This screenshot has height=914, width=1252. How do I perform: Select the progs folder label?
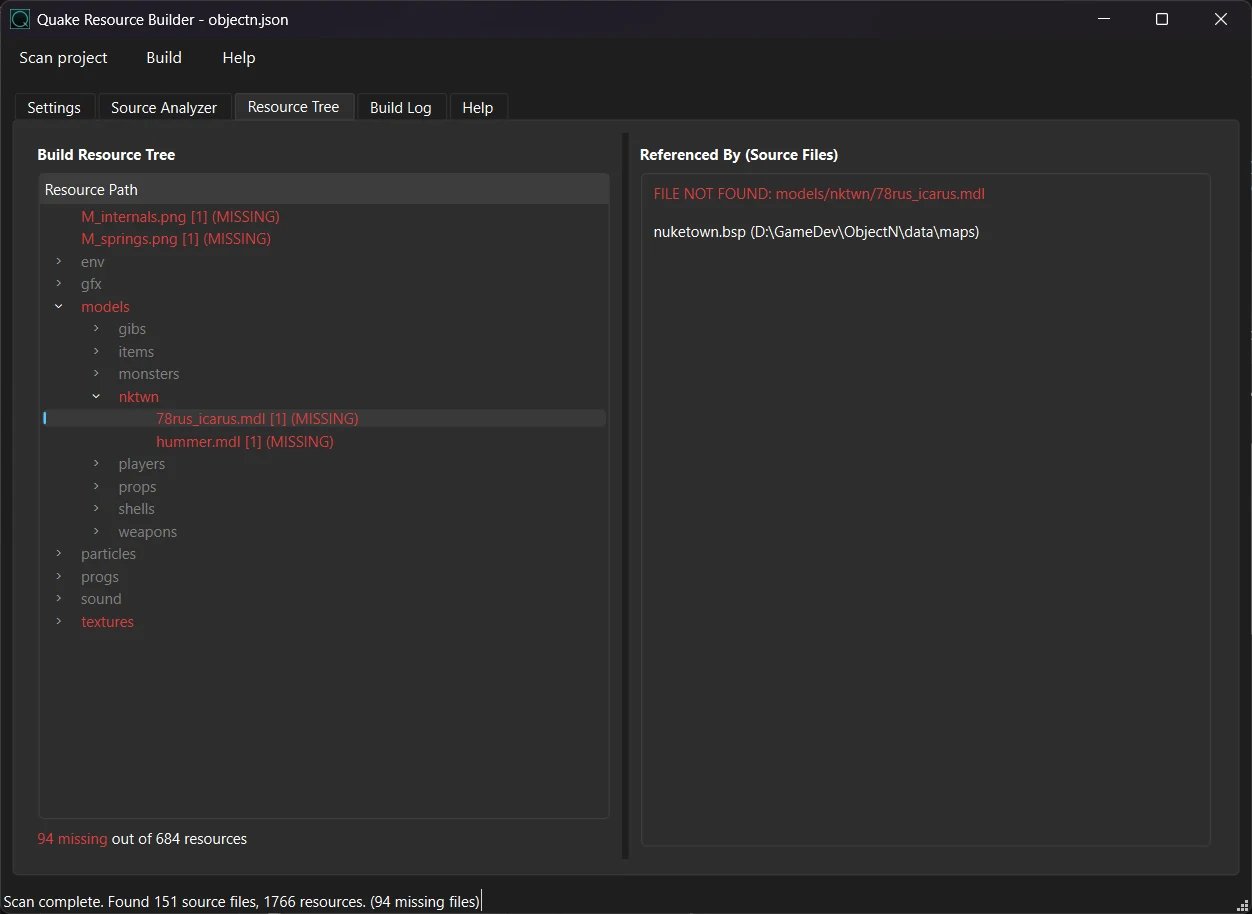pos(100,577)
